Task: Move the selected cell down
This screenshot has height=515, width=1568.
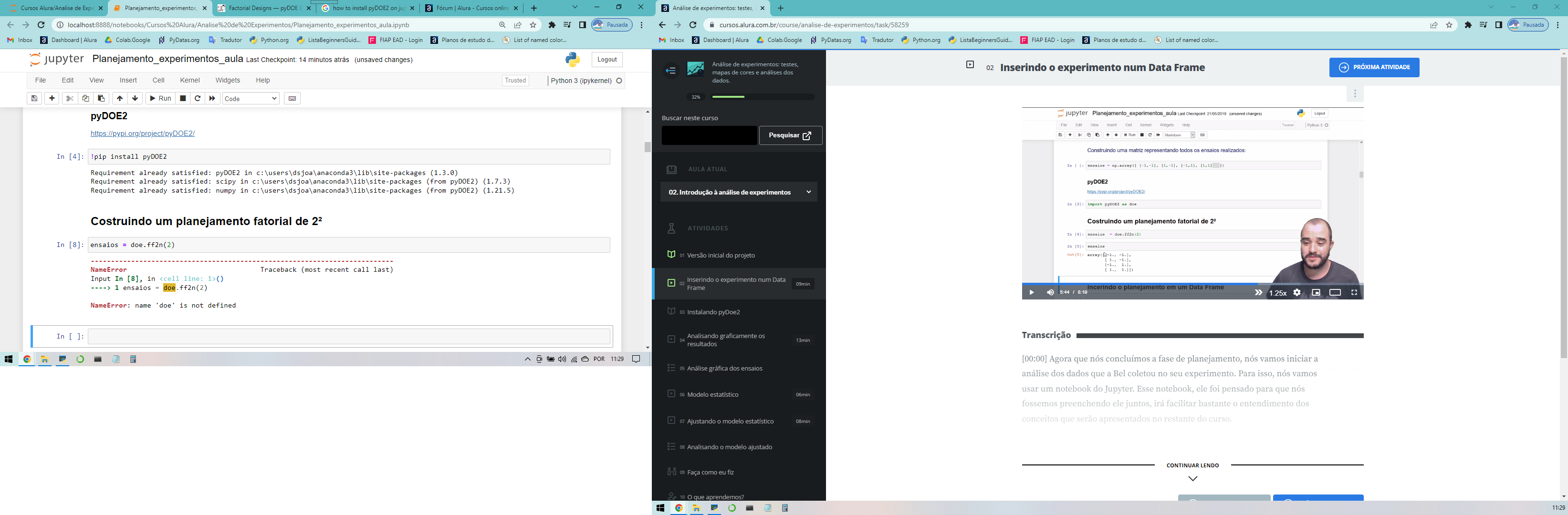Action: [x=135, y=99]
